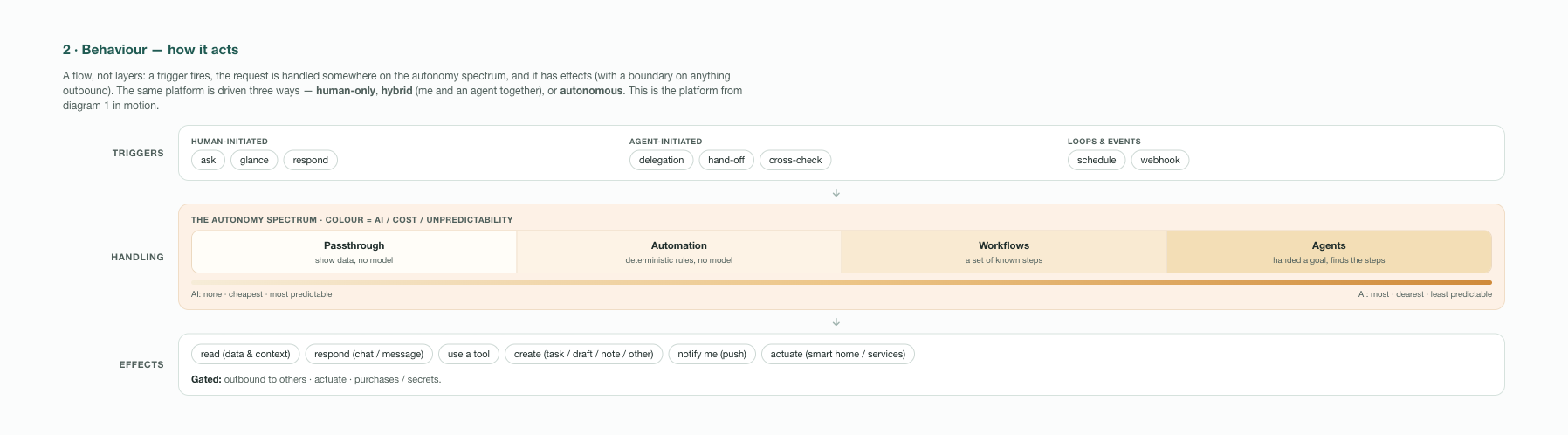Open the Workflows spectrum segment
Image resolution: width=1568 pixels, height=435 pixels.
click(1004, 252)
